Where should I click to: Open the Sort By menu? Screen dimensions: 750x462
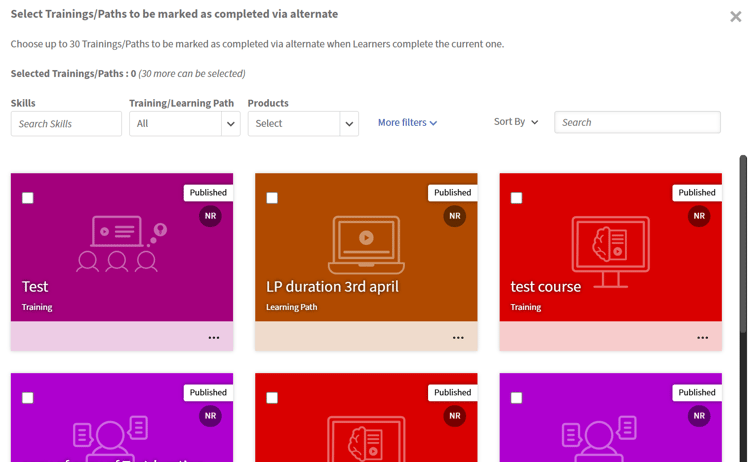(516, 122)
